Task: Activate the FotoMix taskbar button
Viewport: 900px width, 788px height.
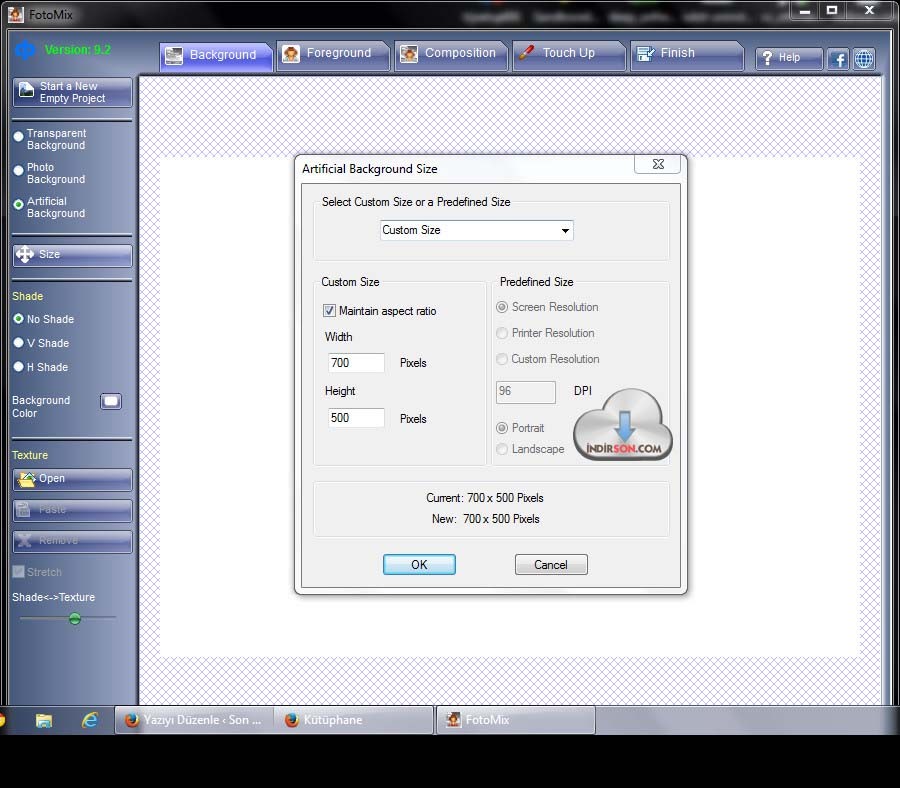Action: click(516, 720)
